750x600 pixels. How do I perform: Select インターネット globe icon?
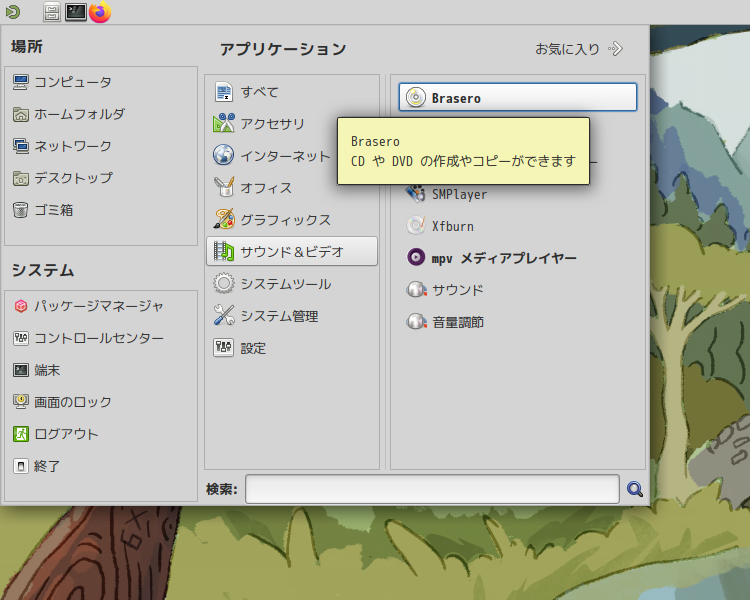[x=223, y=155]
